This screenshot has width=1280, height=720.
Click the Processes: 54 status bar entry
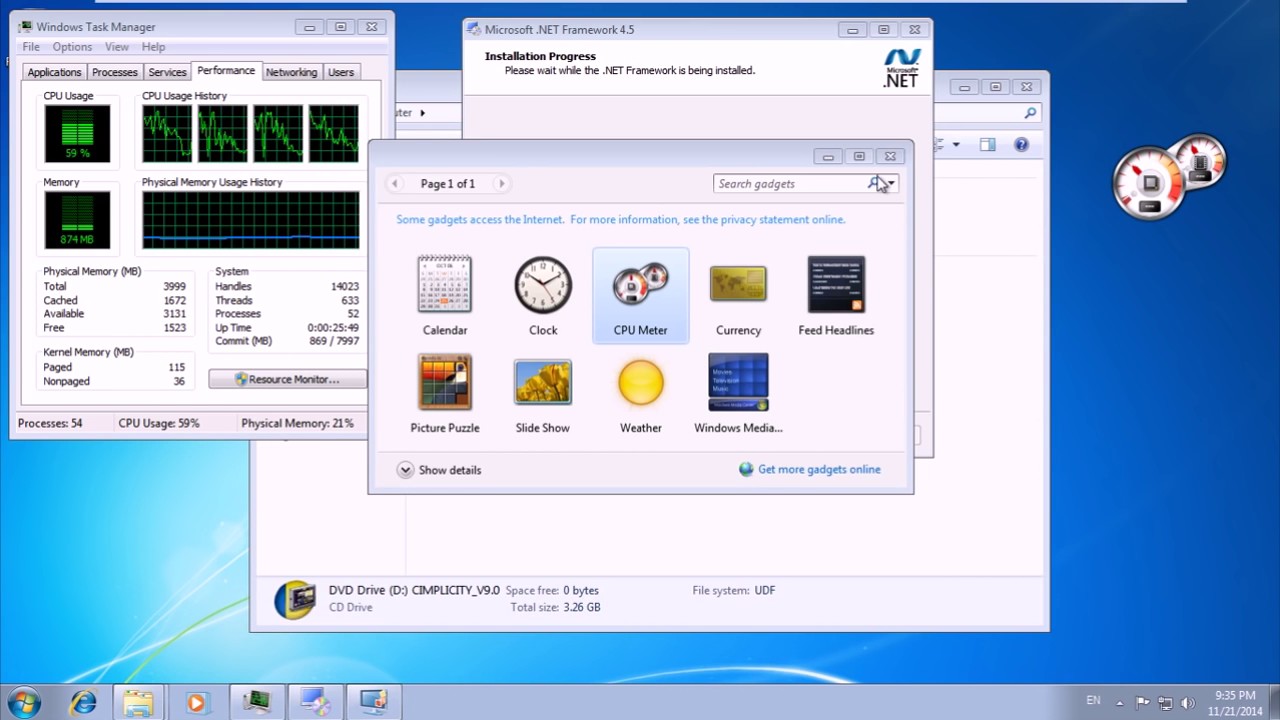coord(50,423)
